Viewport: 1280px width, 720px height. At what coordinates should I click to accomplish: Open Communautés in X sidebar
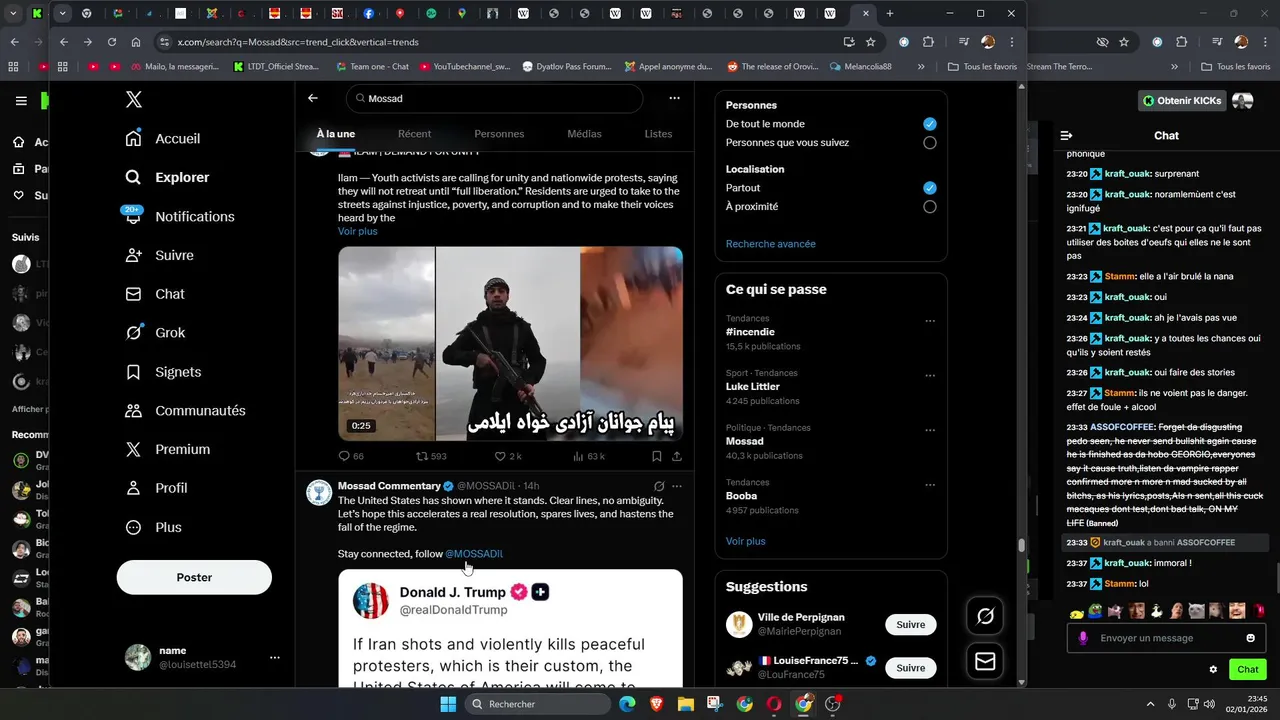(x=185, y=410)
